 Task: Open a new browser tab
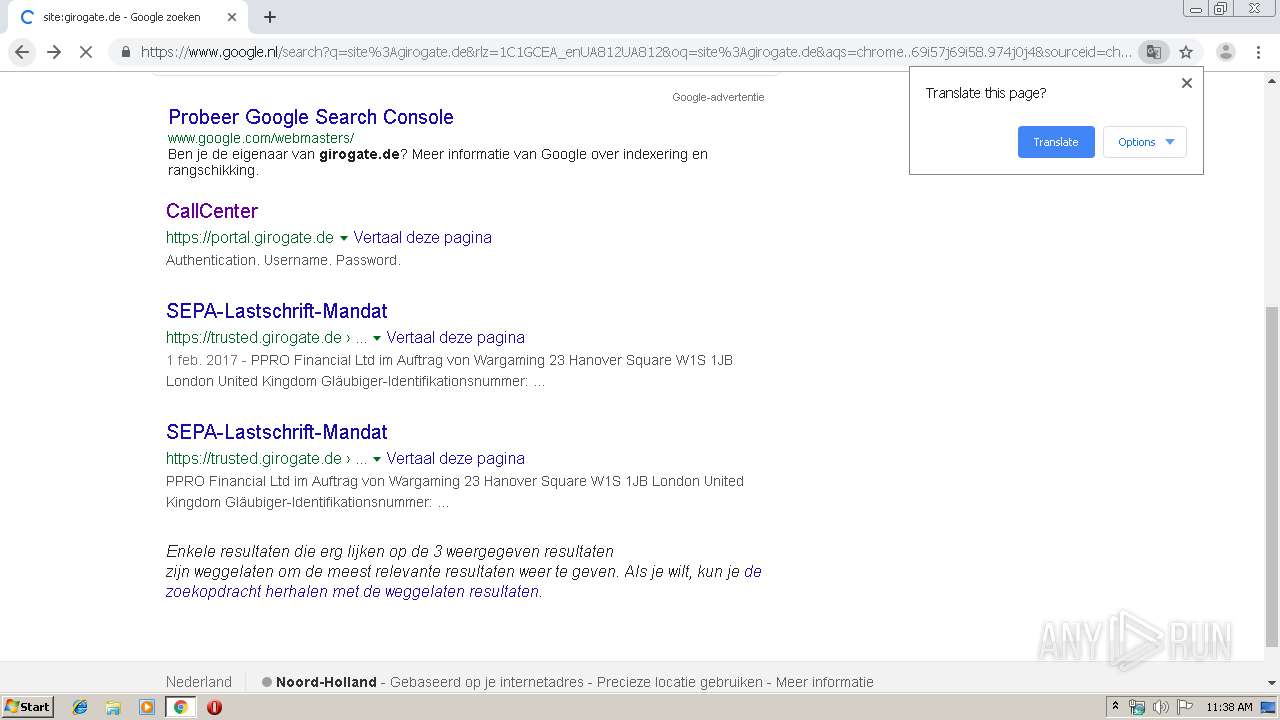pos(270,17)
